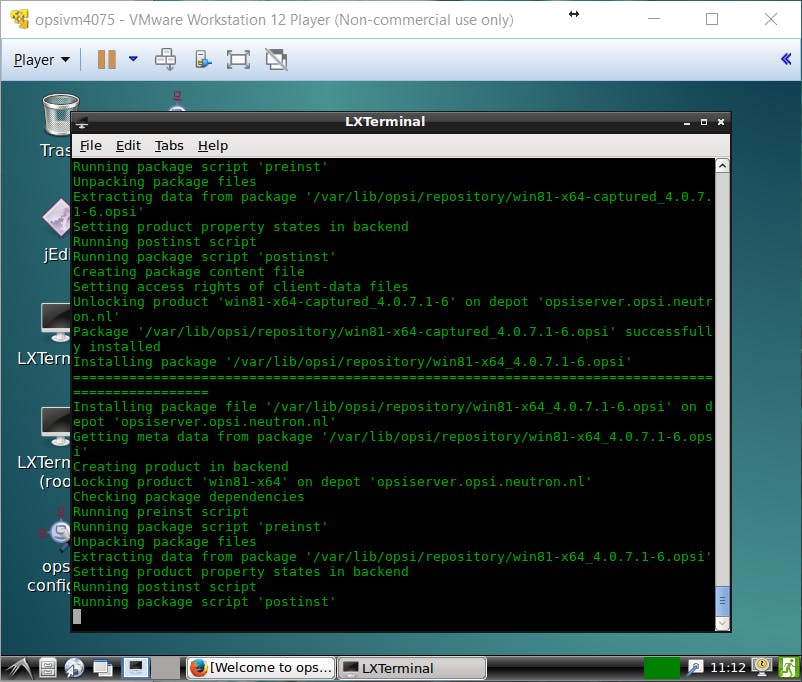802x682 pixels.
Task: Click the 'Creating package content file' line
Action: pyautogui.click(x=189, y=272)
